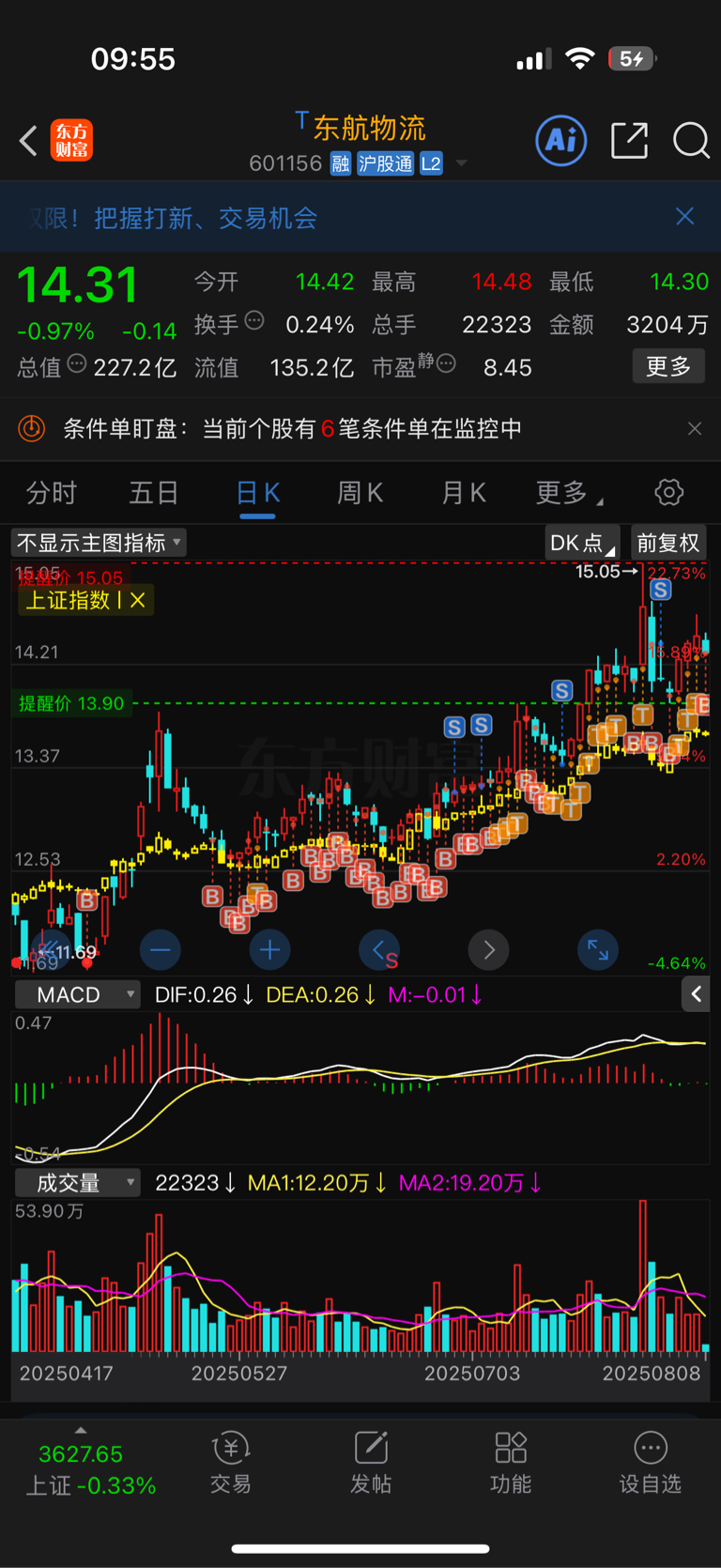Screen dimensions: 721x1568
Task: Expand the 更多 period tab menu
Action: pyautogui.click(x=569, y=492)
